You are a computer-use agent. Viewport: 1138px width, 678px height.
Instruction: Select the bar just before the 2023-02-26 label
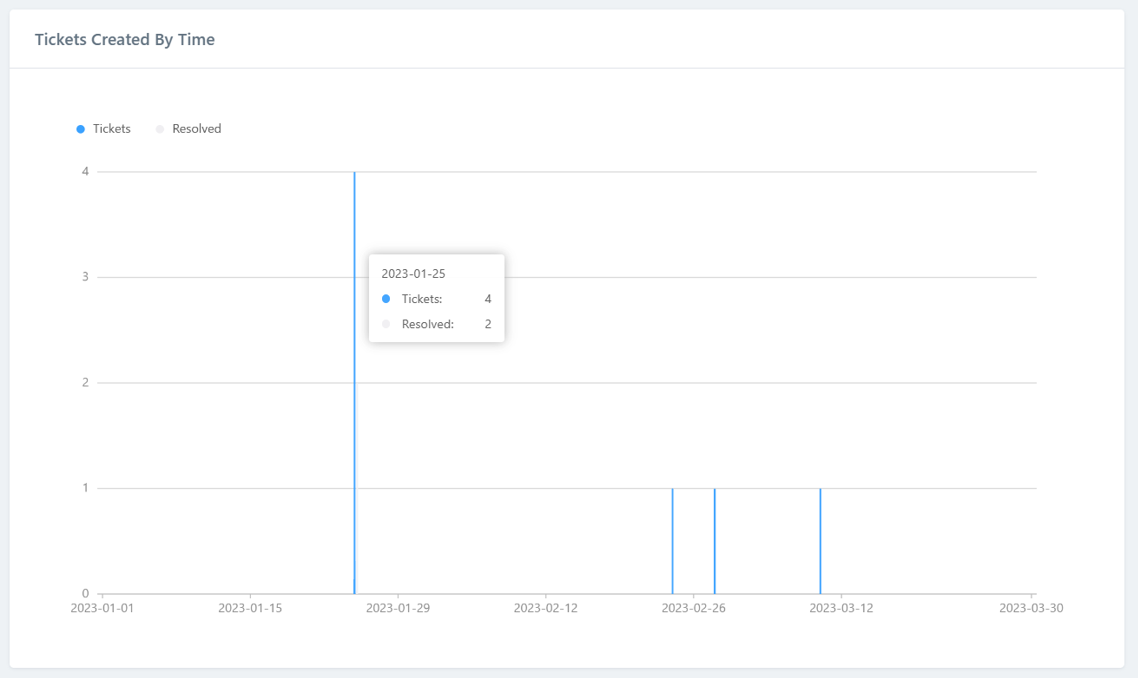(672, 540)
